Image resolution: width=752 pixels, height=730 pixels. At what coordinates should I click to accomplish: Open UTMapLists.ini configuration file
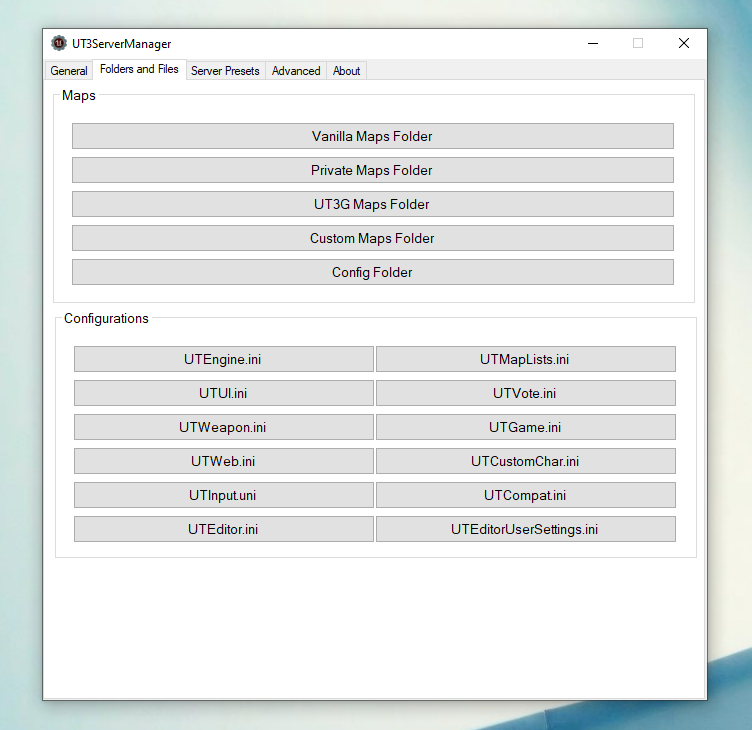[x=526, y=359]
